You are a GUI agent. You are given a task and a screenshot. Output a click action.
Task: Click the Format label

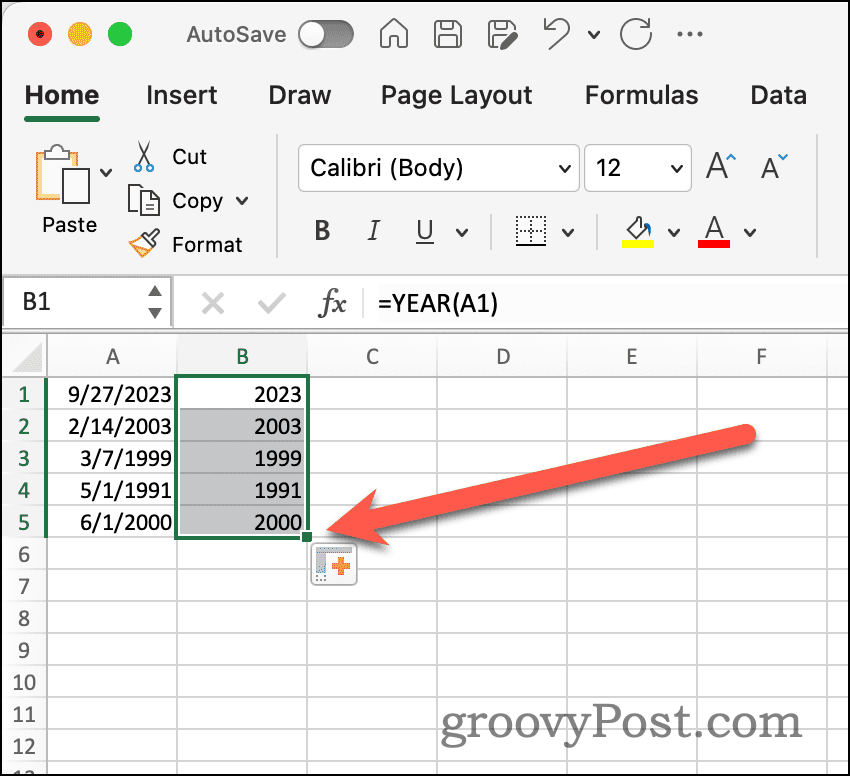[207, 245]
